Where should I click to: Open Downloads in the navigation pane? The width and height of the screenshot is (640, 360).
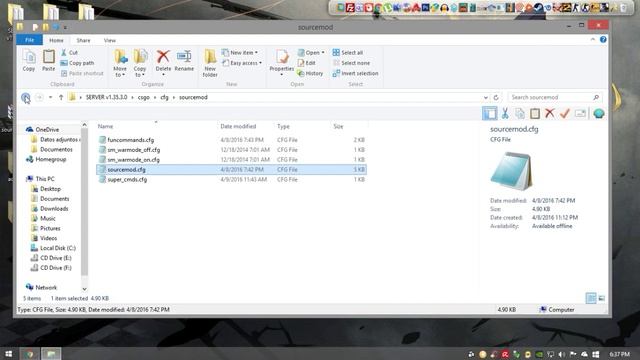coord(54,209)
